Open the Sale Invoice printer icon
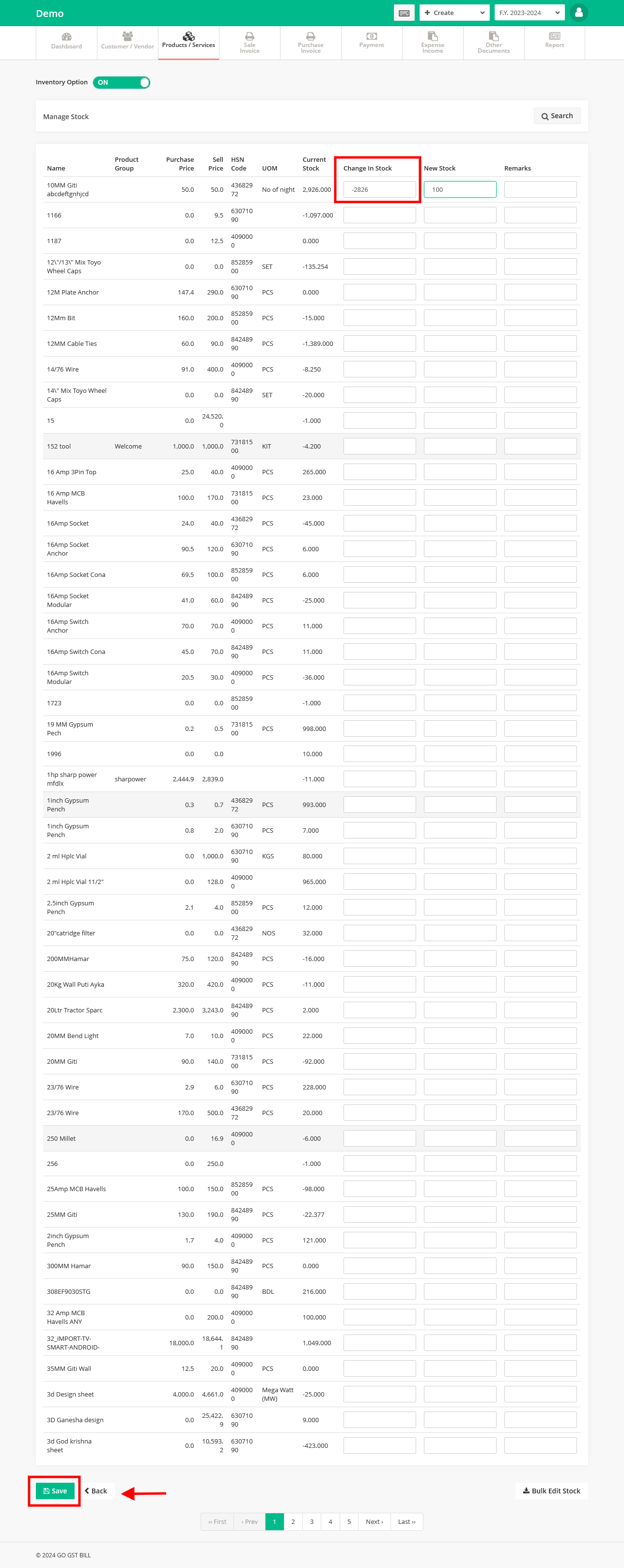Viewport: 624px width, 1568px height. point(250,36)
